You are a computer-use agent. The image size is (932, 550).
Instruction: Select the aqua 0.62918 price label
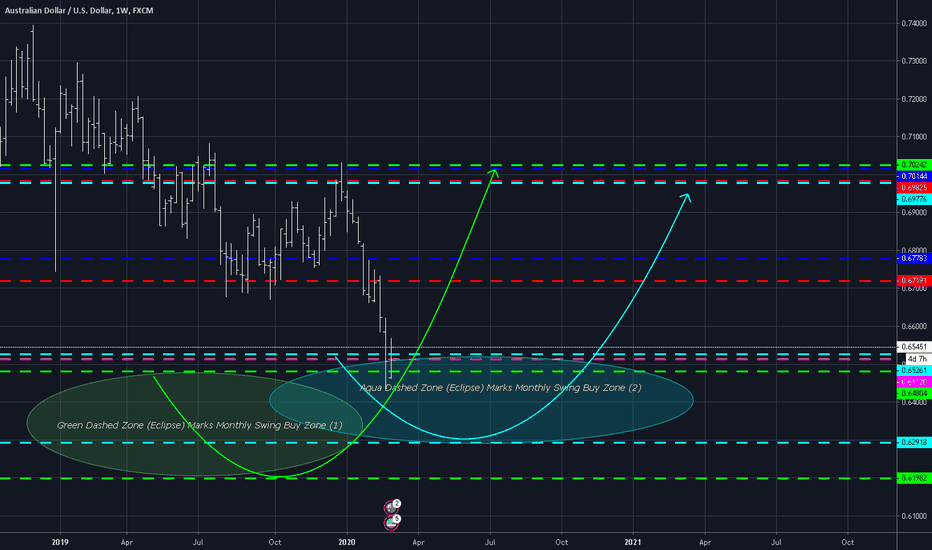pos(914,442)
